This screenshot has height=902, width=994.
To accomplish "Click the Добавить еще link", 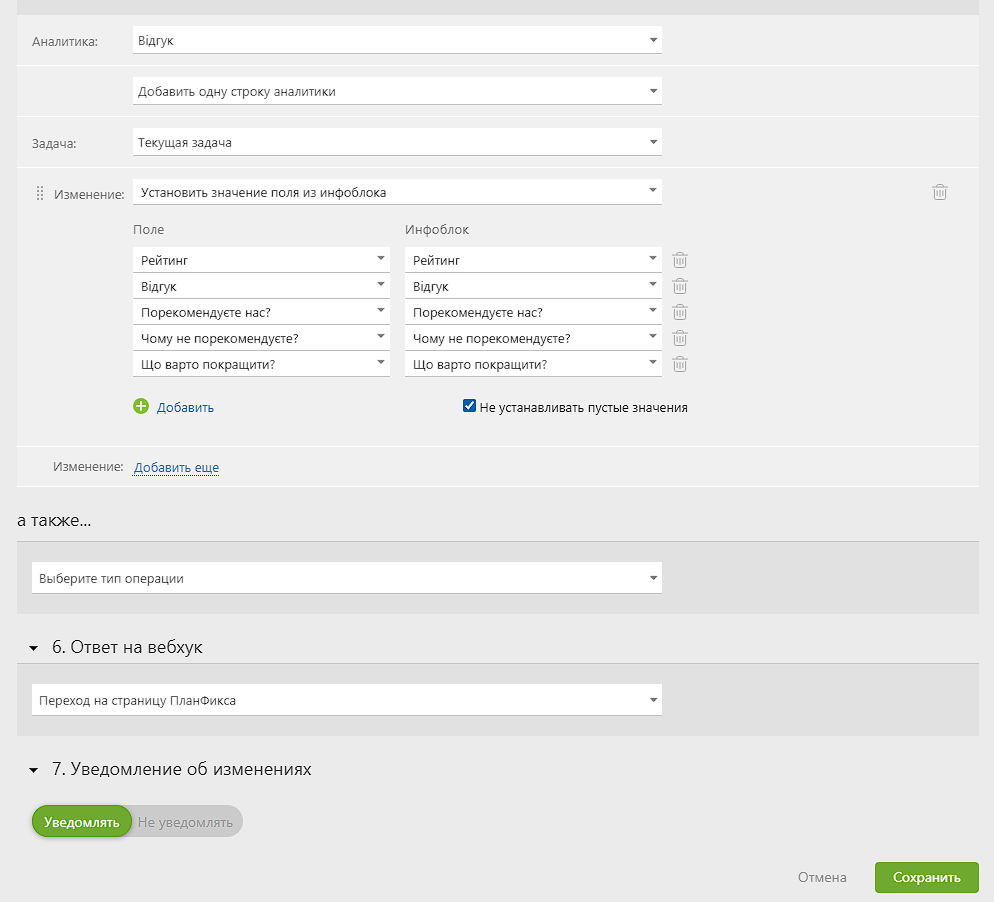I will 176,467.
